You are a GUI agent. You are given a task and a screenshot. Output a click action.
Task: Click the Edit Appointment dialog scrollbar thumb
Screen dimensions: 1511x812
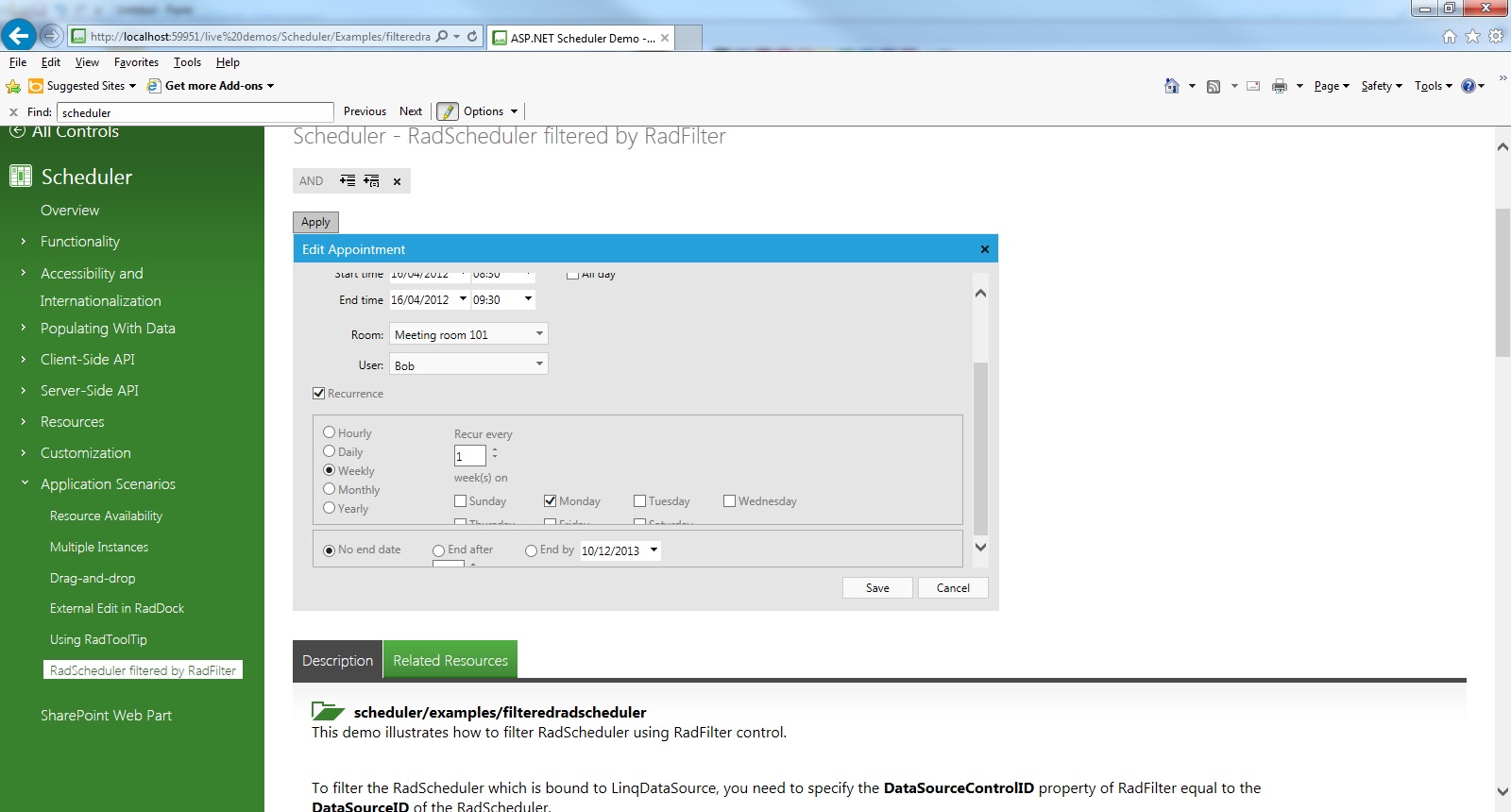click(980, 448)
